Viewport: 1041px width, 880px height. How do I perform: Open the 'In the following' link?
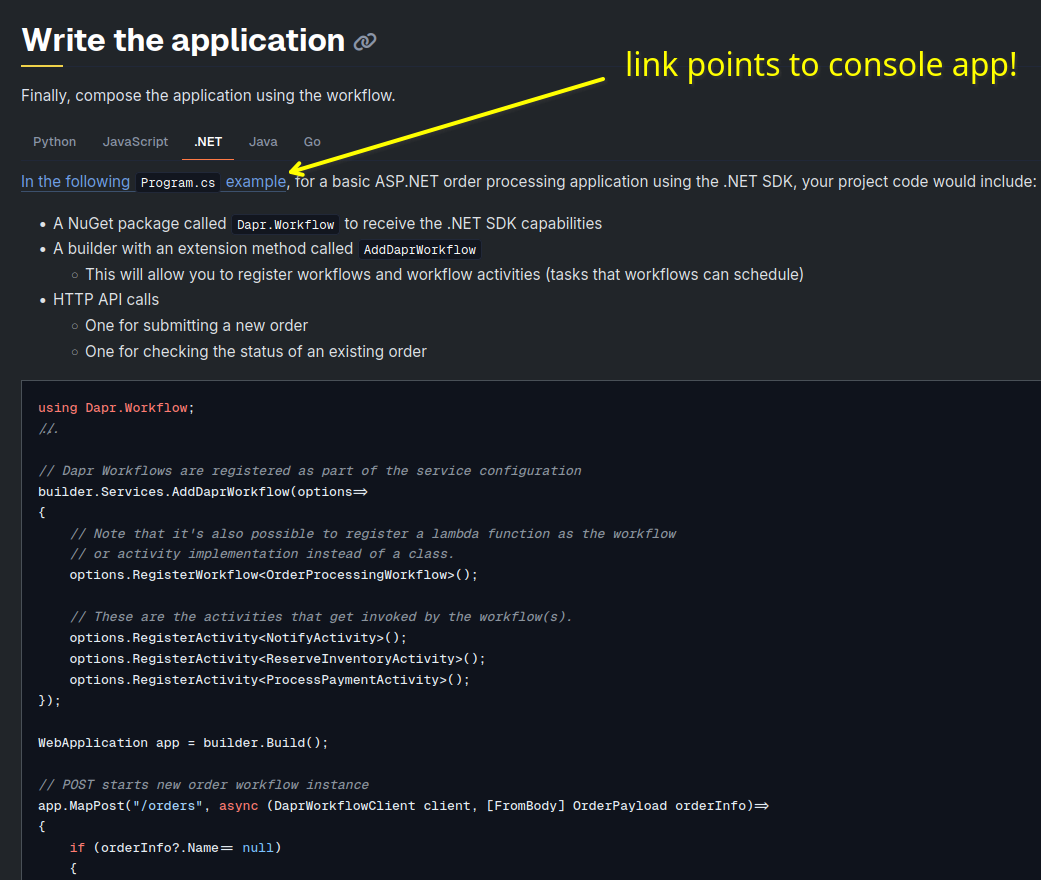click(76, 181)
